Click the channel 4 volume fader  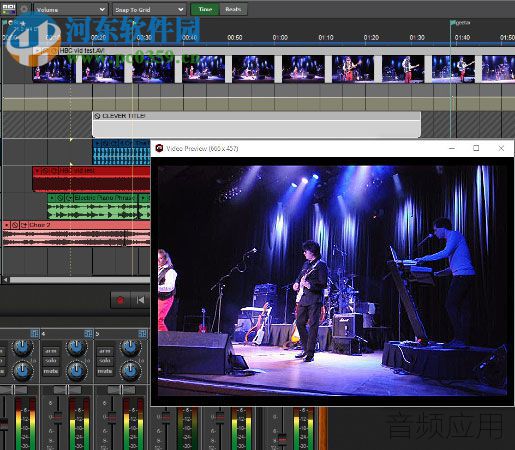58,417
